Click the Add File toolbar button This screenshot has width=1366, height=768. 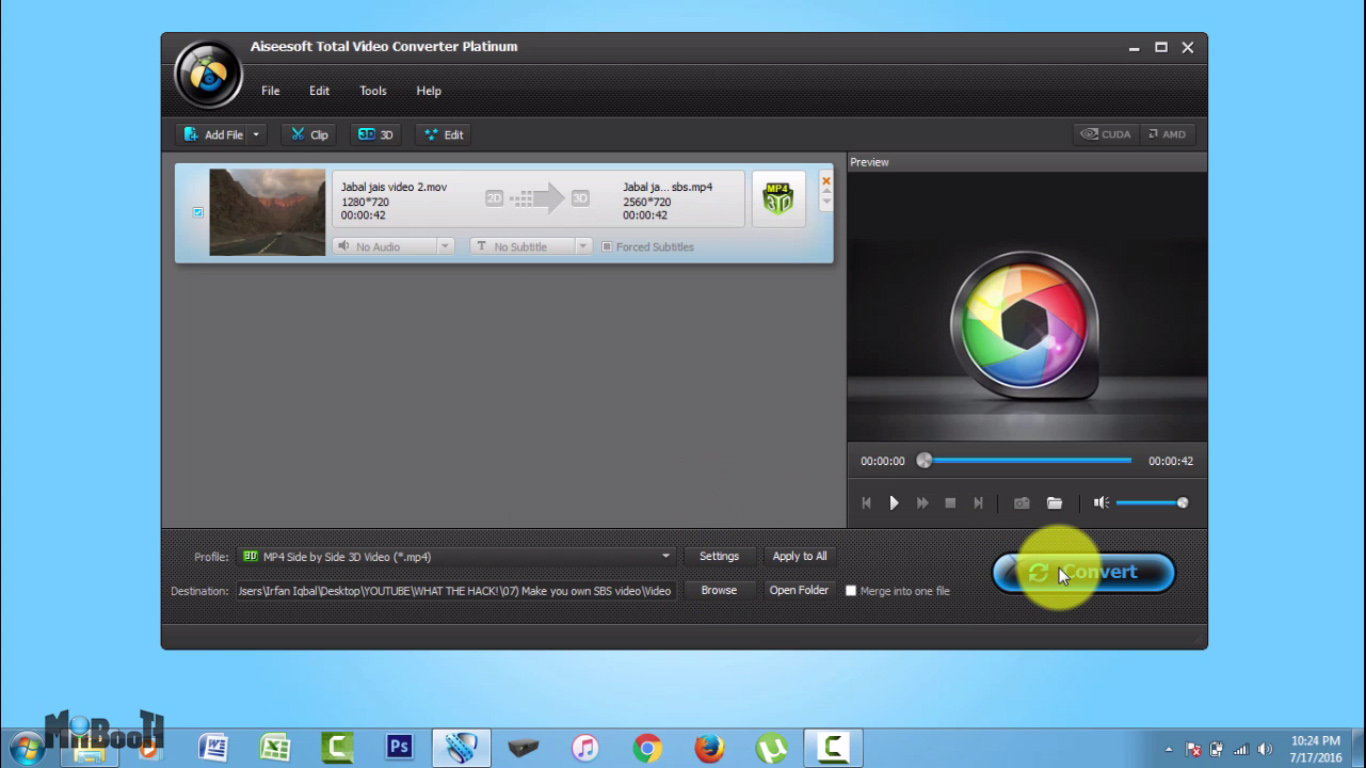coord(212,135)
